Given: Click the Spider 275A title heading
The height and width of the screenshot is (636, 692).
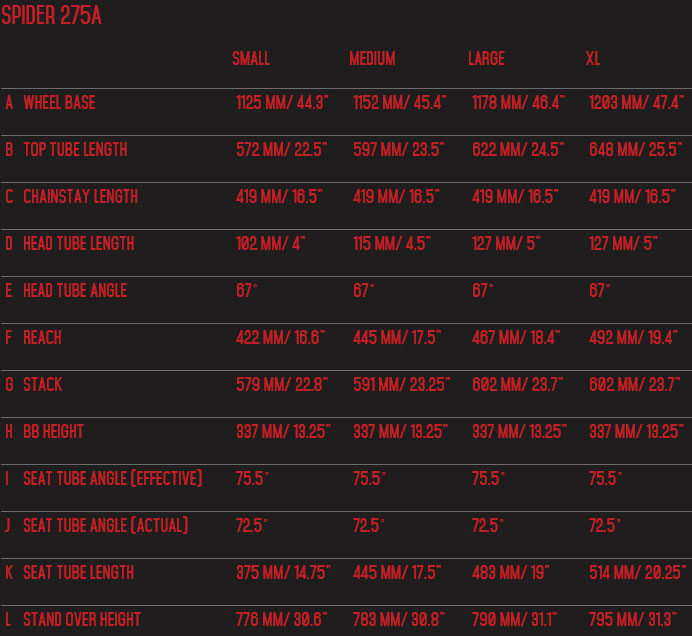Looking at the screenshot, I should point(51,16).
